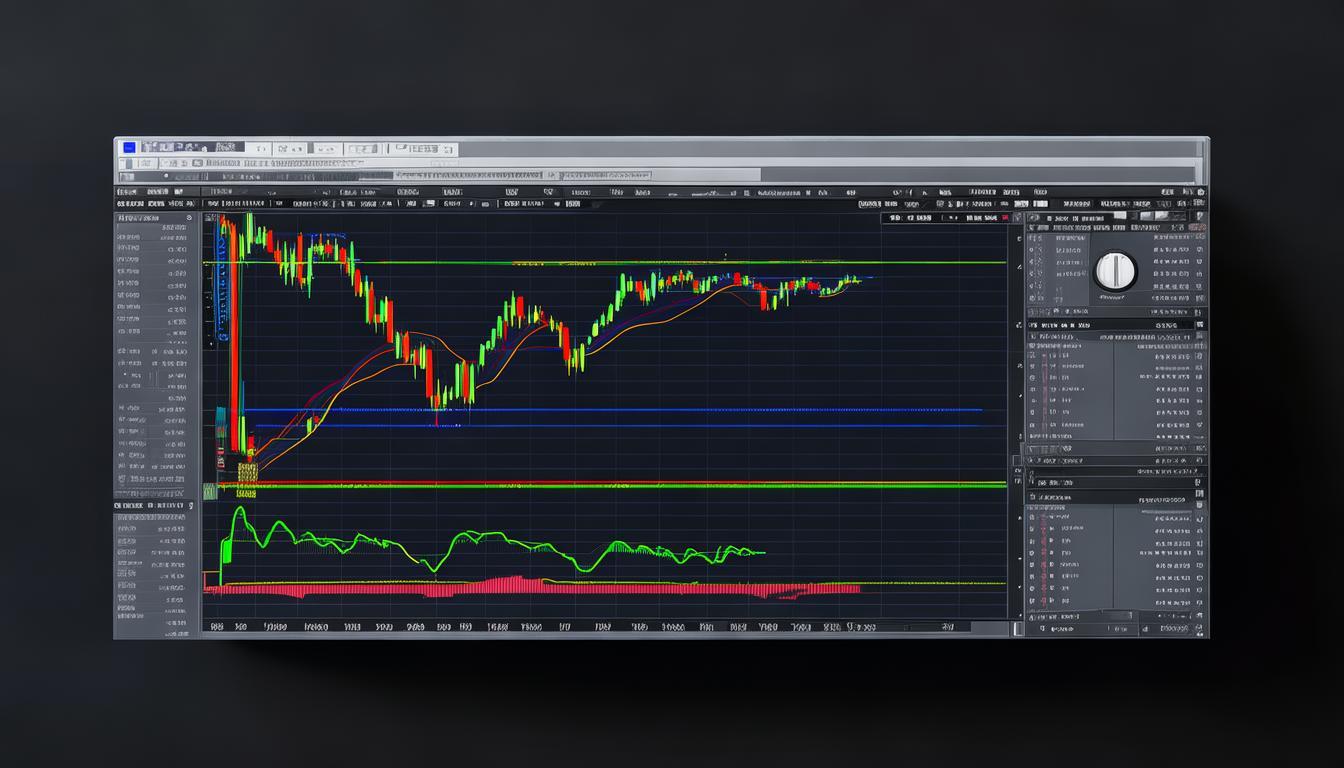Click the red histogram bars in the indicator pane
This screenshot has height=768, width=1344.
click(500, 586)
